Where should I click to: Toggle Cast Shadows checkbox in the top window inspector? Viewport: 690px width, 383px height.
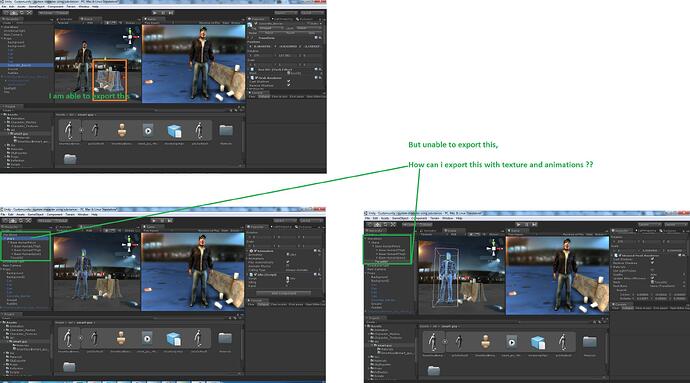coord(288,81)
